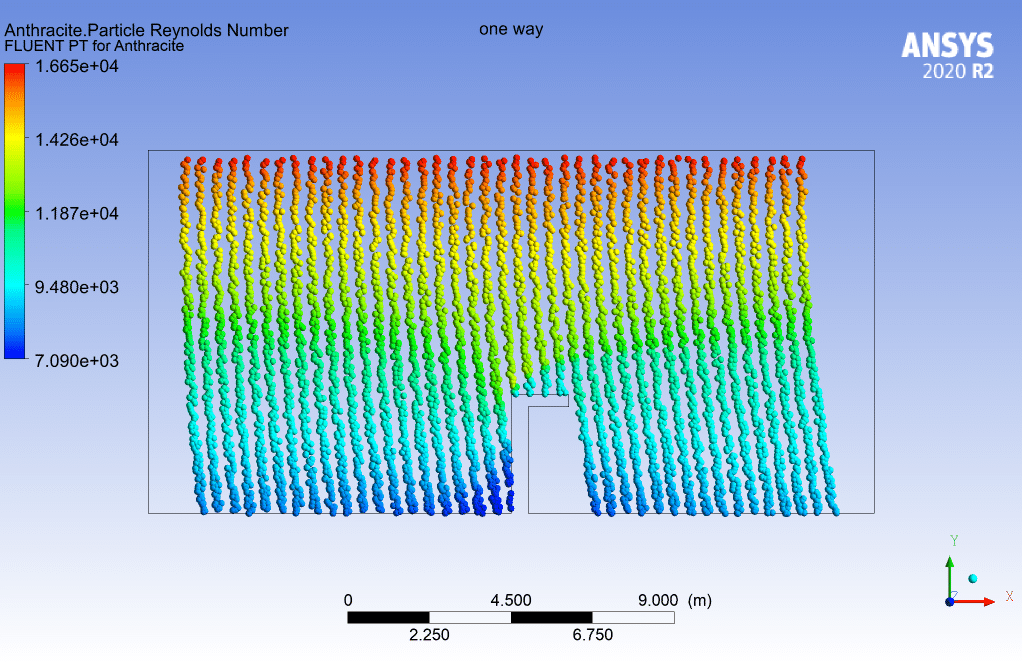Click the ANSYS logo
Viewport: 1022px width, 664px height.
click(x=947, y=46)
